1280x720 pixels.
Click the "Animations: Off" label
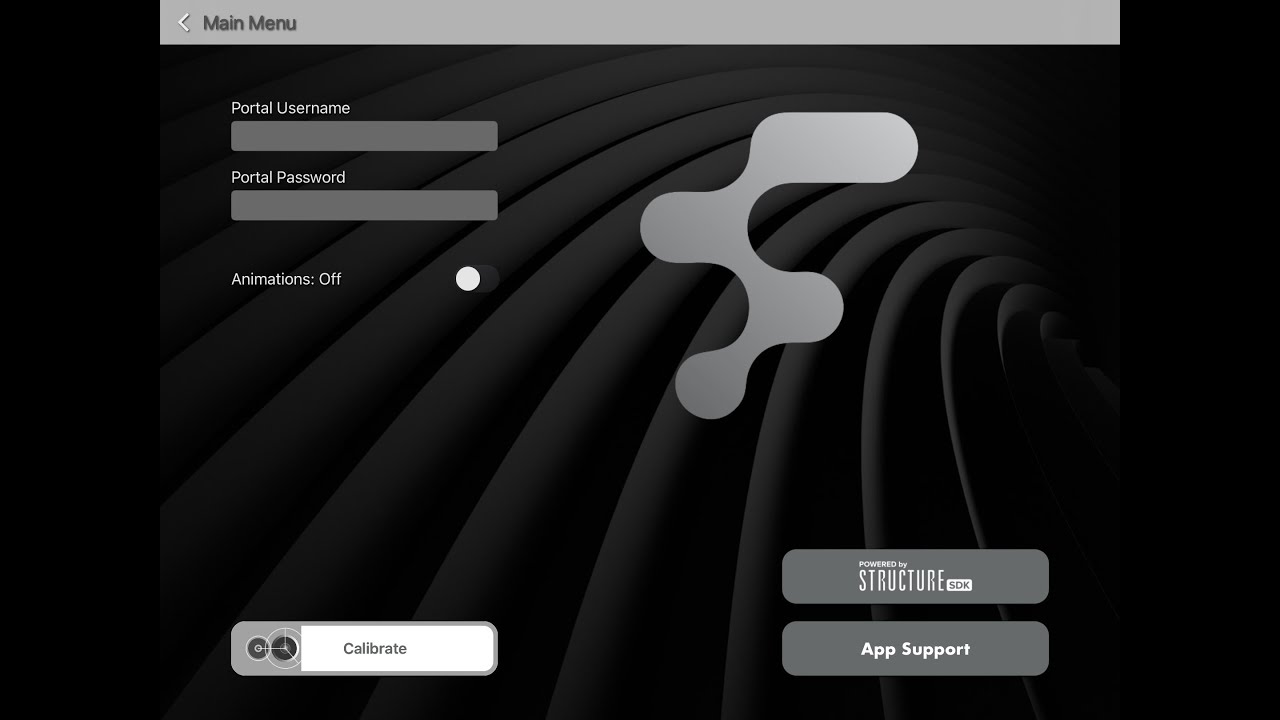pos(286,279)
